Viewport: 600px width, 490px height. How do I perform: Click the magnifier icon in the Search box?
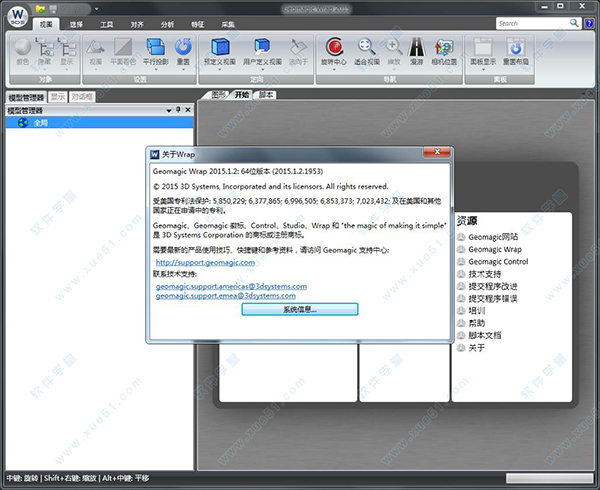(574, 23)
